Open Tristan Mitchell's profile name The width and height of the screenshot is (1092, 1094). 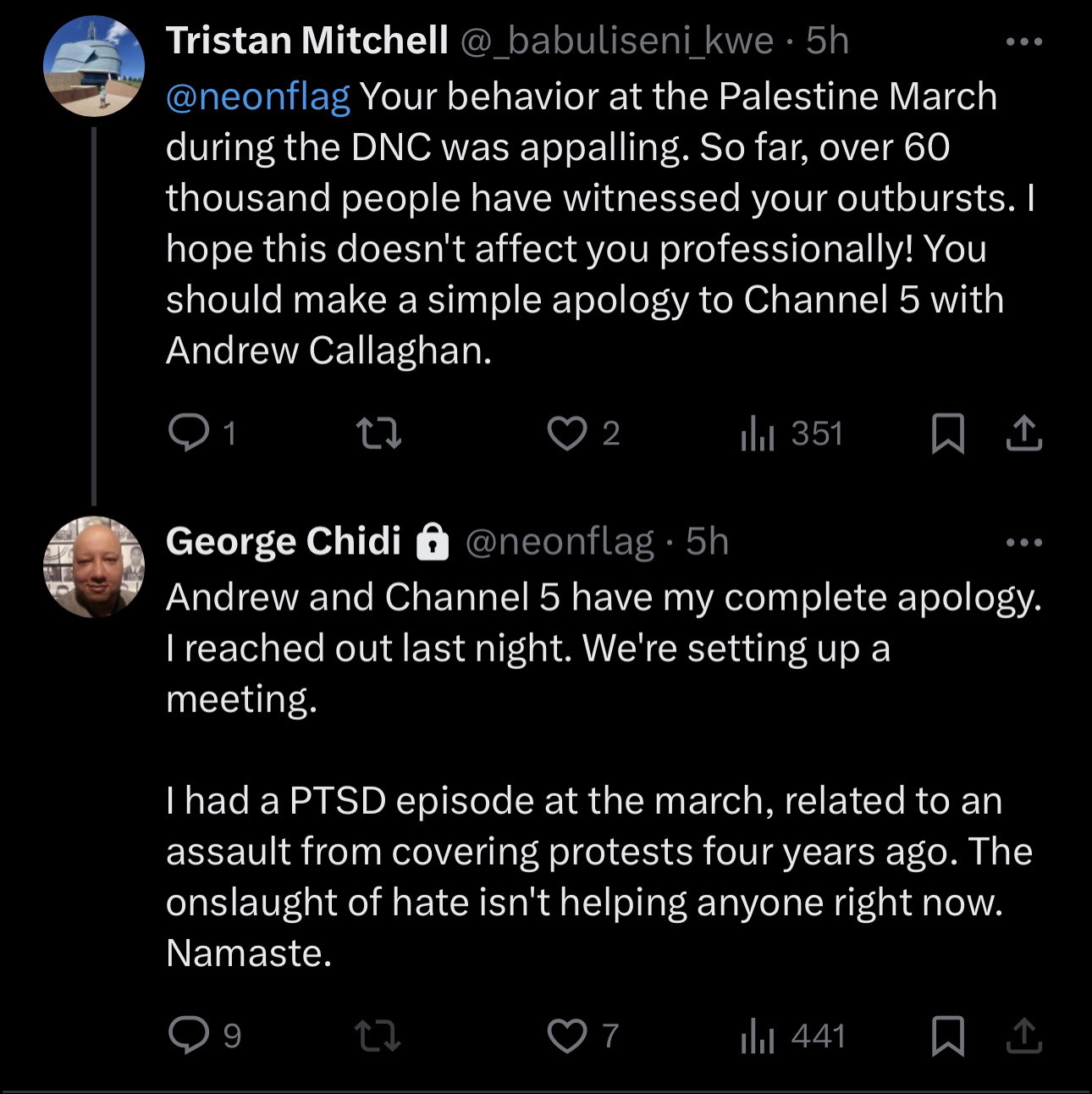pyautogui.click(x=306, y=41)
